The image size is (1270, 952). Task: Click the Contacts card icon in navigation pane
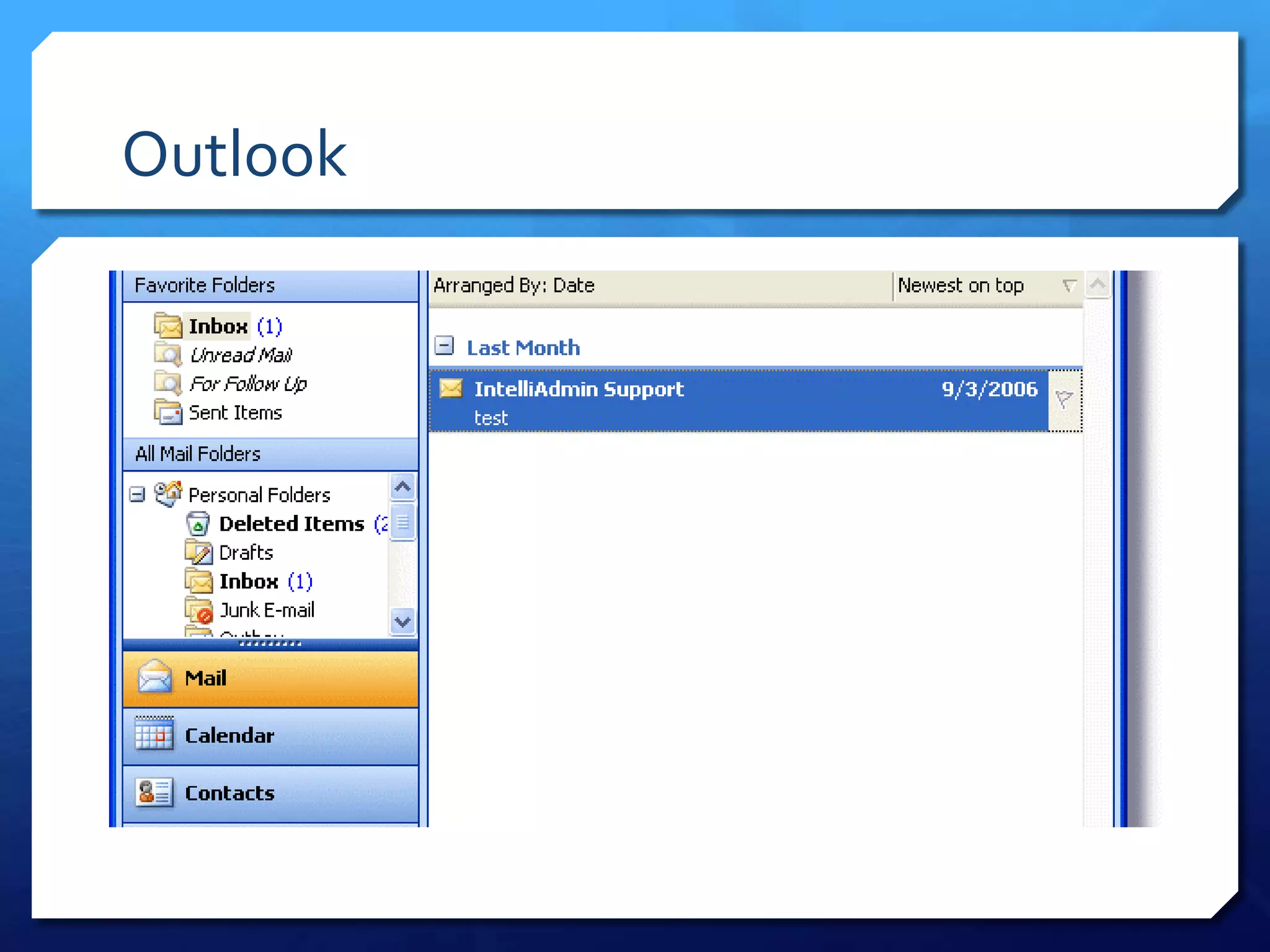154,791
